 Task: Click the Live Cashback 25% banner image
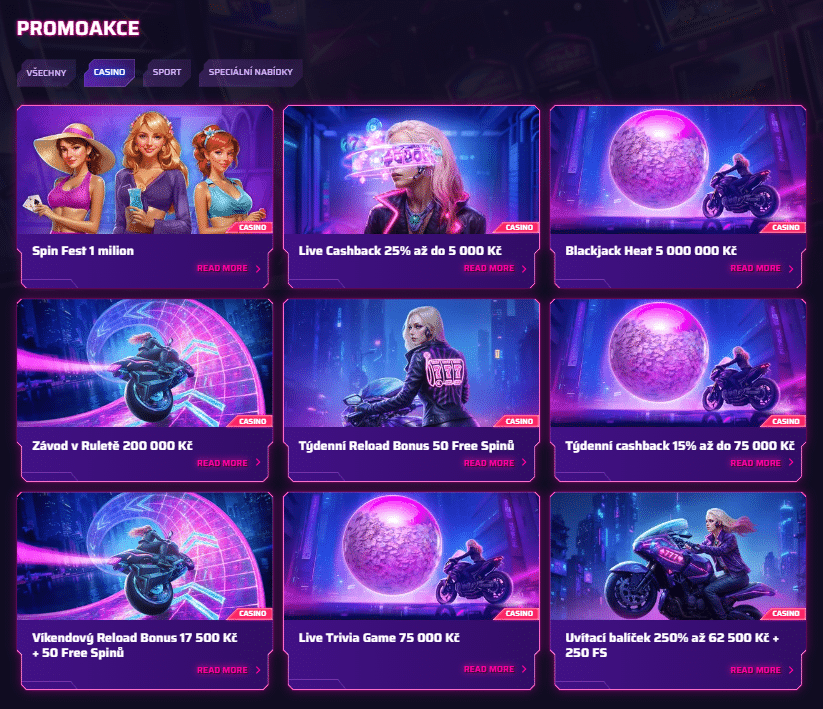(x=412, y=170)
